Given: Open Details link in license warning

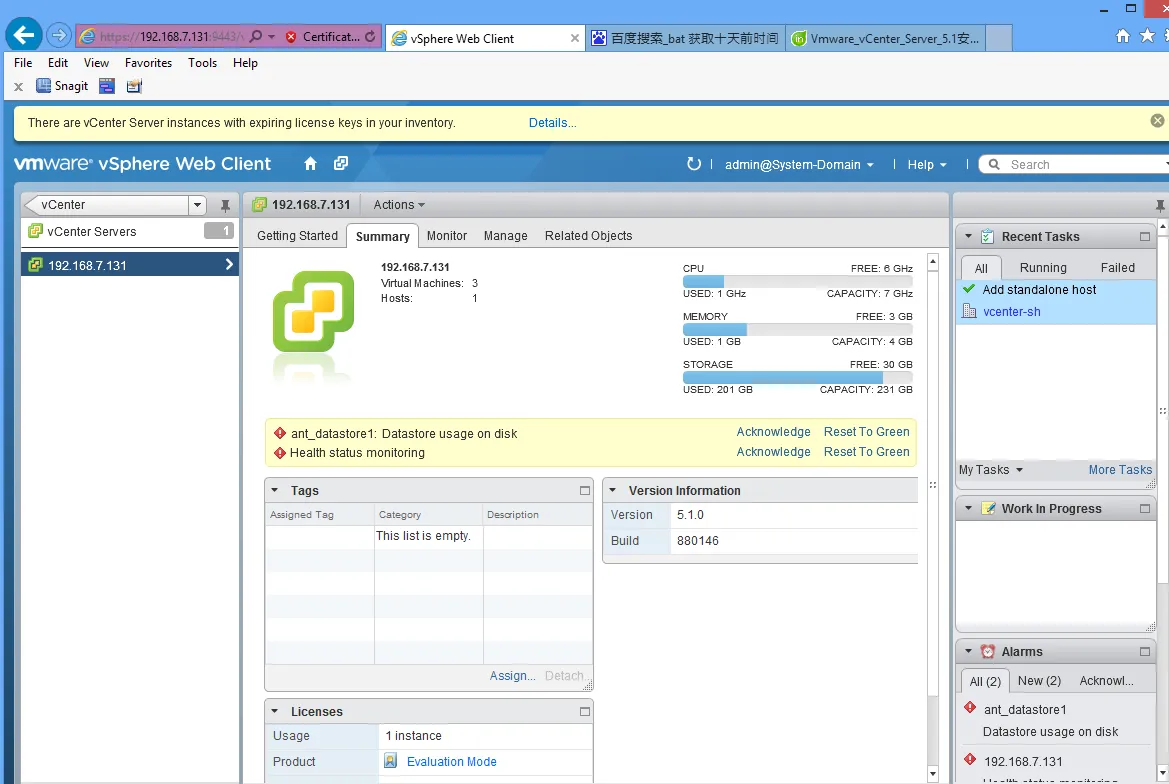Looking at the screenshot, I should [x=552, y=123].
